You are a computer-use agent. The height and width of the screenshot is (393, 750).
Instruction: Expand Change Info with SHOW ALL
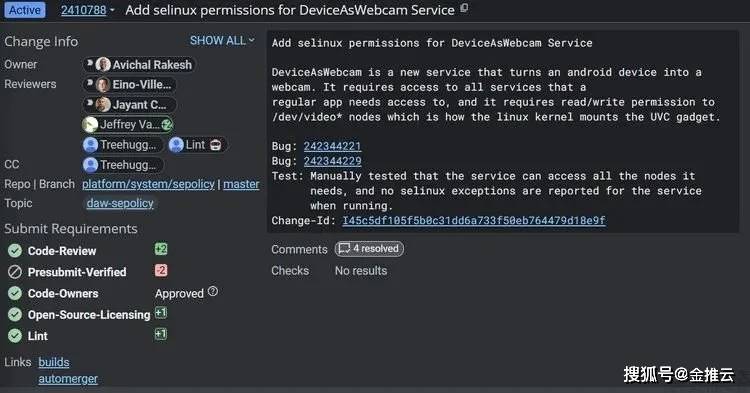[222, 41]
